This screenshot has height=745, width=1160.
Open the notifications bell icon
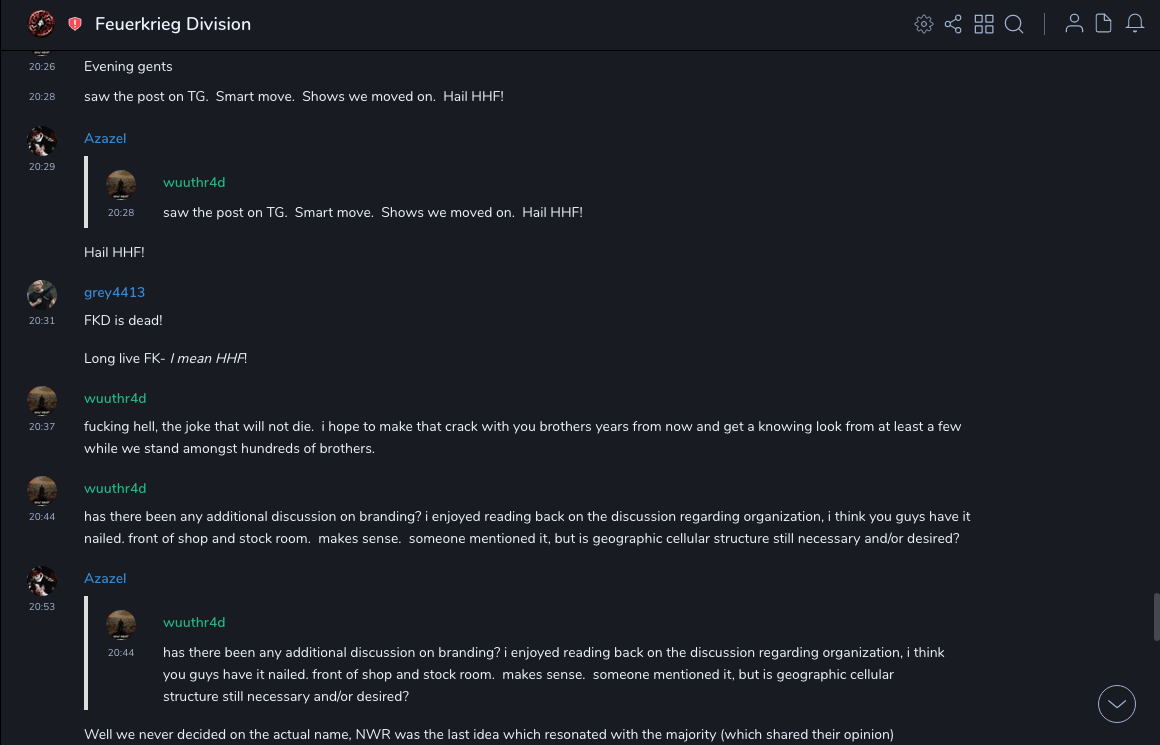1135,24
